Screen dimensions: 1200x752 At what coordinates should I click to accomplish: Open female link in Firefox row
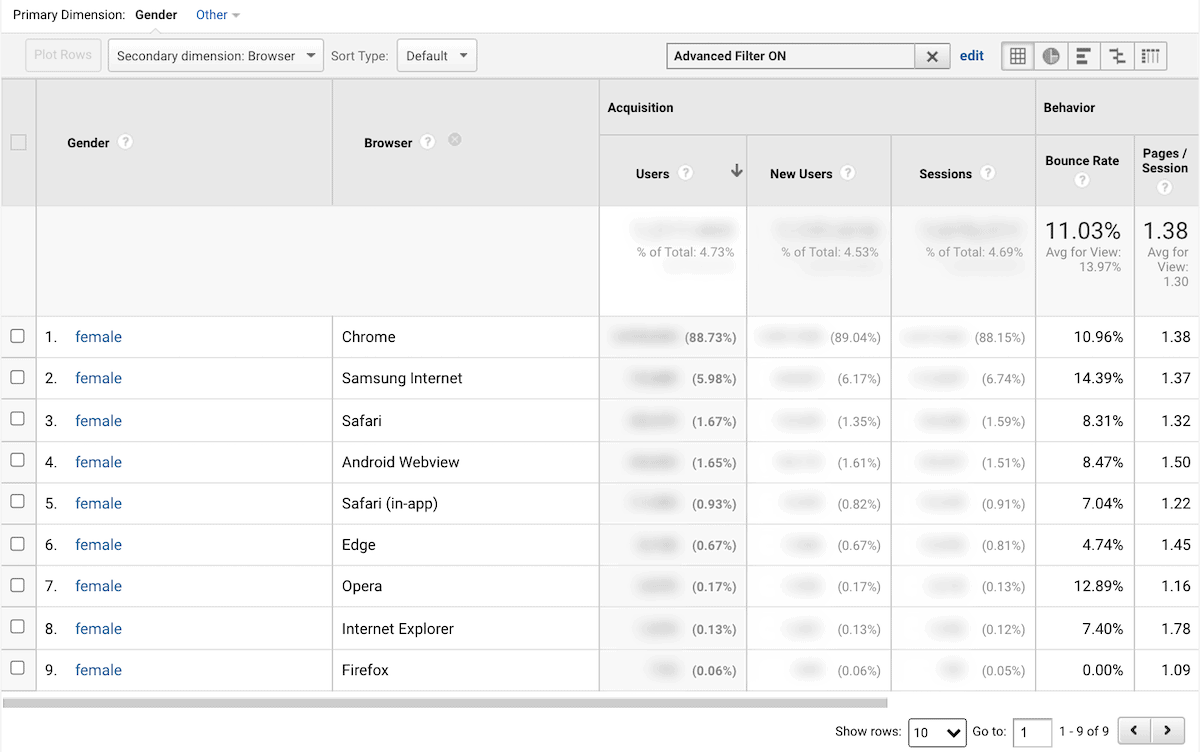pos(98,670)
